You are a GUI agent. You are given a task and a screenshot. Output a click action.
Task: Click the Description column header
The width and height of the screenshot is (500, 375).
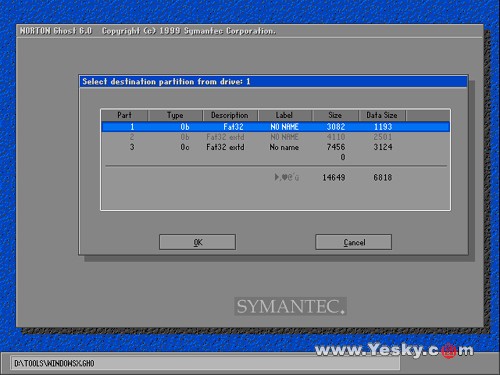coord(230,115)
